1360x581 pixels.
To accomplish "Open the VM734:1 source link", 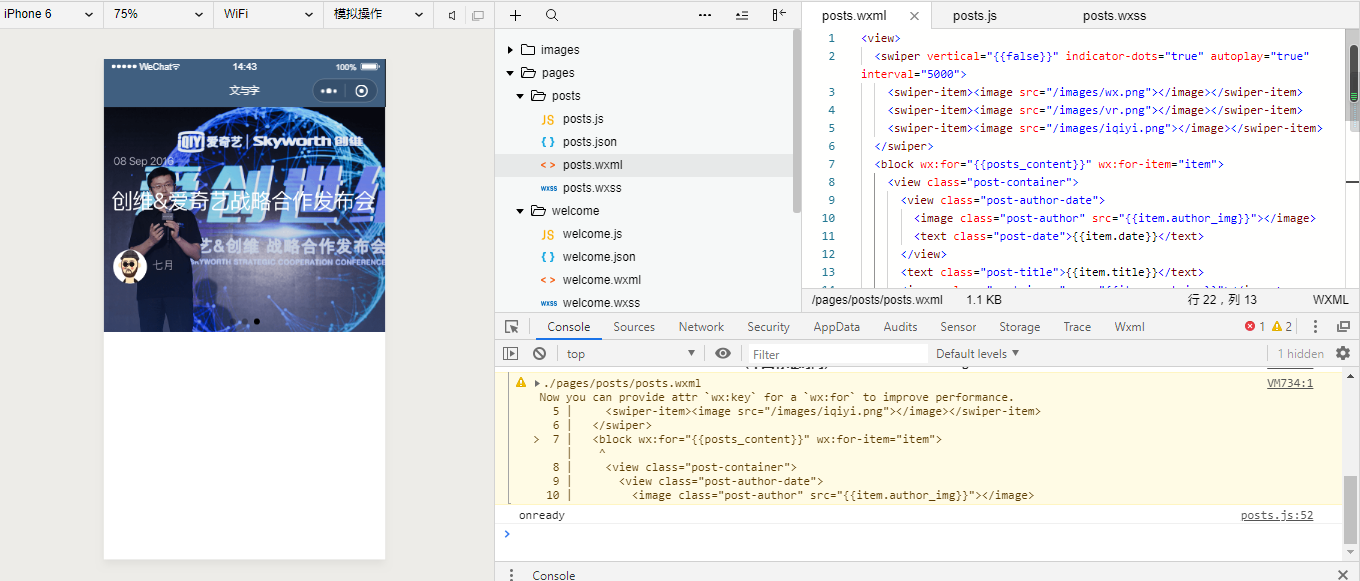I will tap(1289, 383).
